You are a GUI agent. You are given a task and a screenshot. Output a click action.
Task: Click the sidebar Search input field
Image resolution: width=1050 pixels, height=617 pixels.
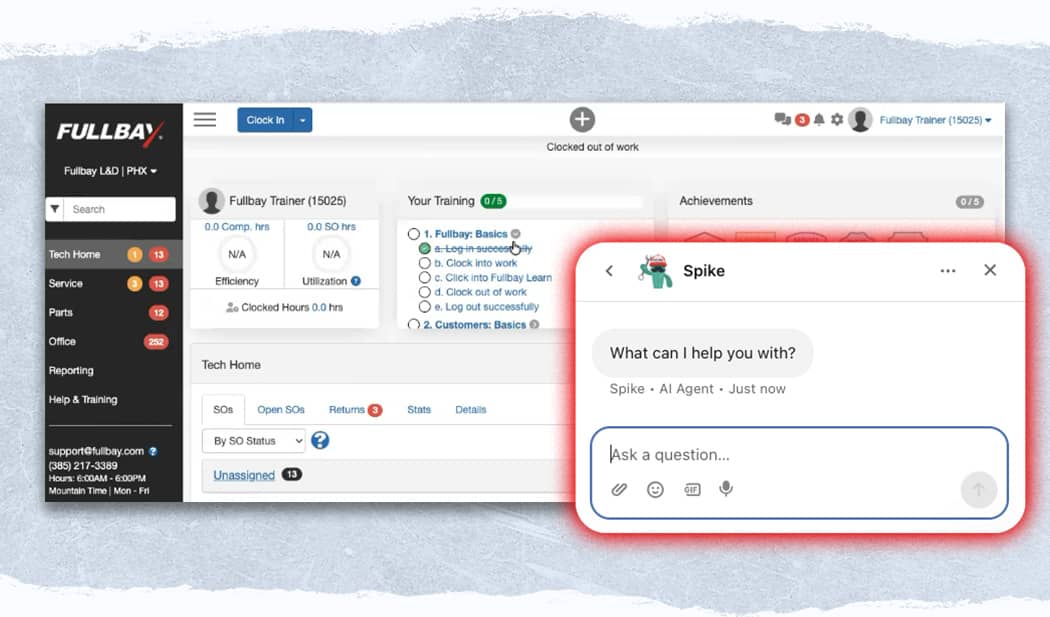tap(120, 209)
